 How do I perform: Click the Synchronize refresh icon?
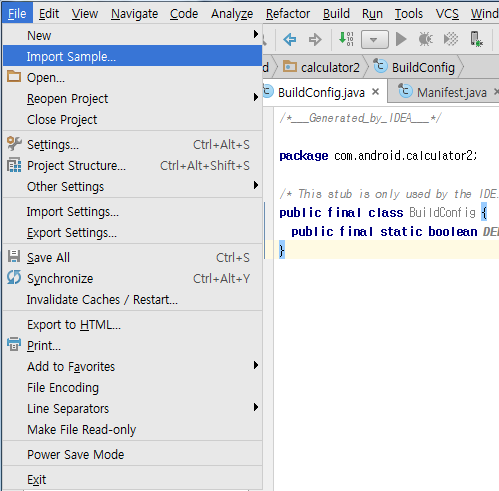(x=14, y=277)
